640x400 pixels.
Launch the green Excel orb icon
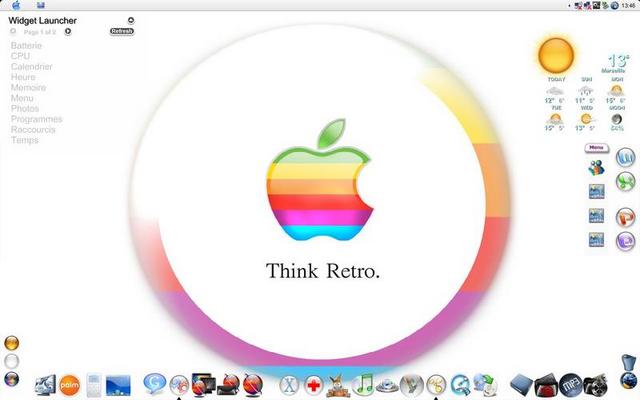[x=625, y=182]
